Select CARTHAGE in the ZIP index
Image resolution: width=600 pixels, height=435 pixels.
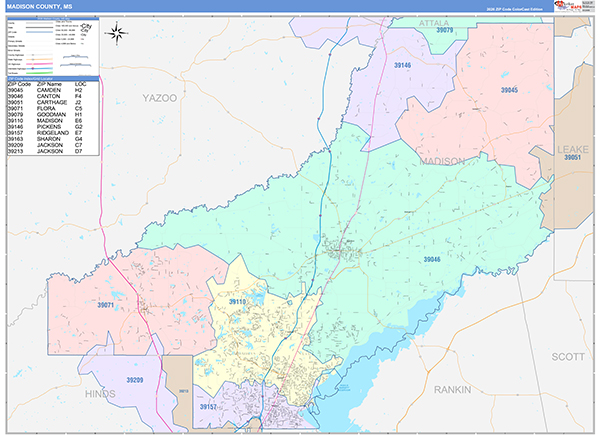pos(52,102)
